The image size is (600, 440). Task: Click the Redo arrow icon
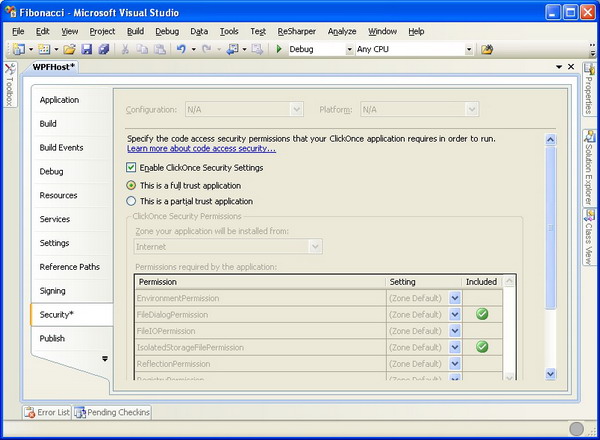pos(207,49)
